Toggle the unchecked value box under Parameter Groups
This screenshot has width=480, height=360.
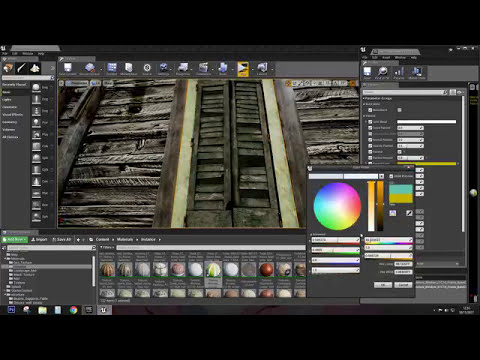pos(399,110)
